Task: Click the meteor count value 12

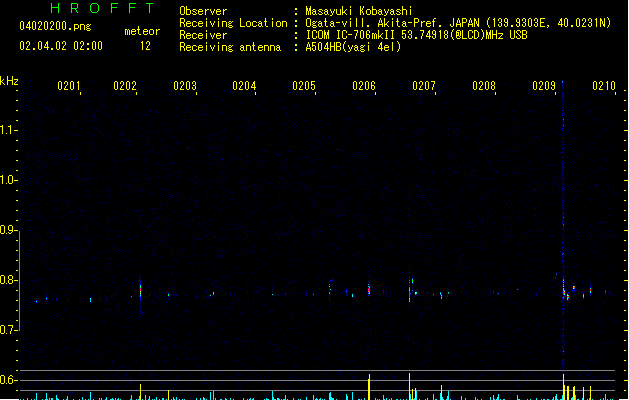Action: click(x=145, y=46)
